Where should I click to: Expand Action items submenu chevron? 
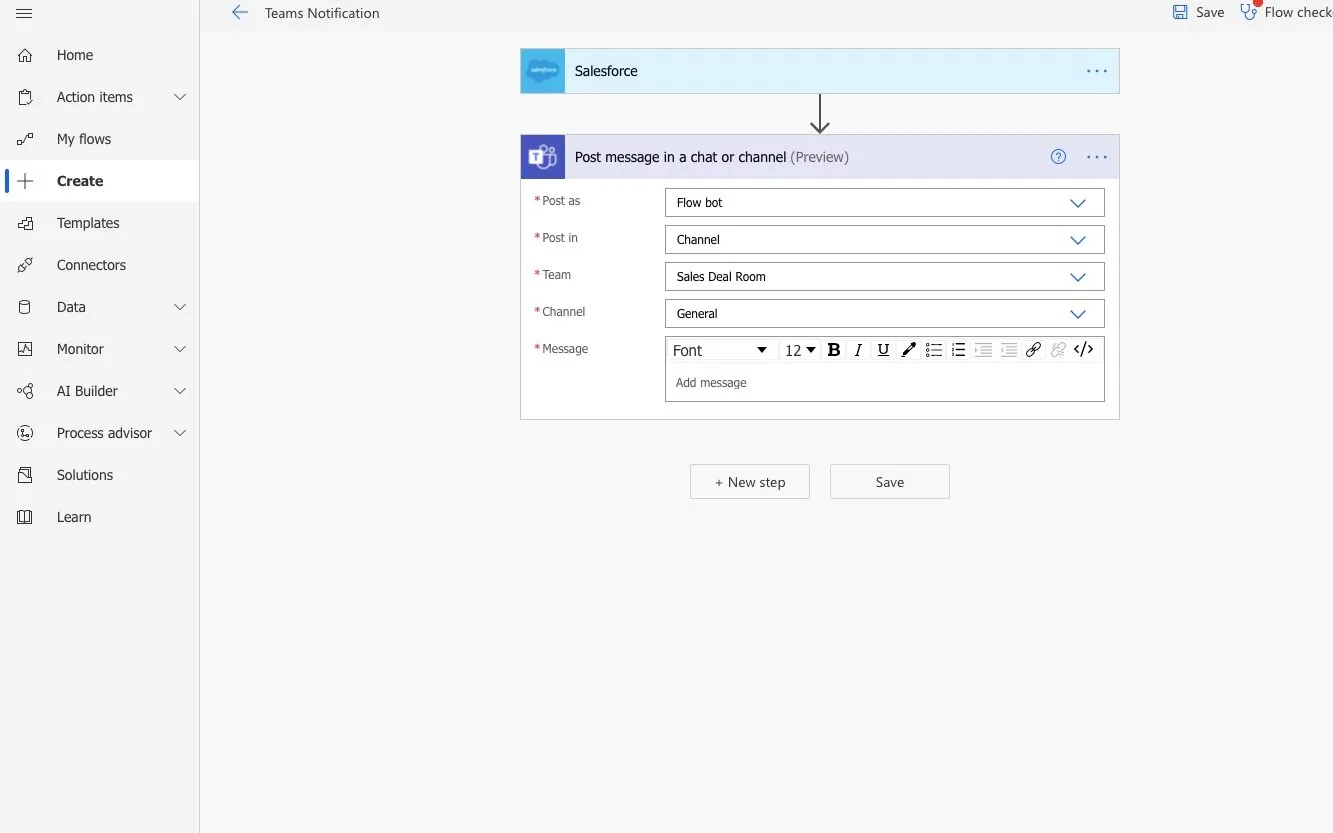click(x=180, y=97)
